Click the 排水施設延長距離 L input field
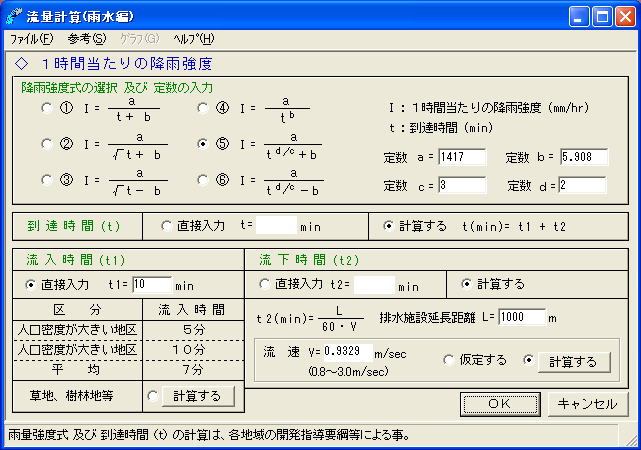 click(x=520, y=317)
